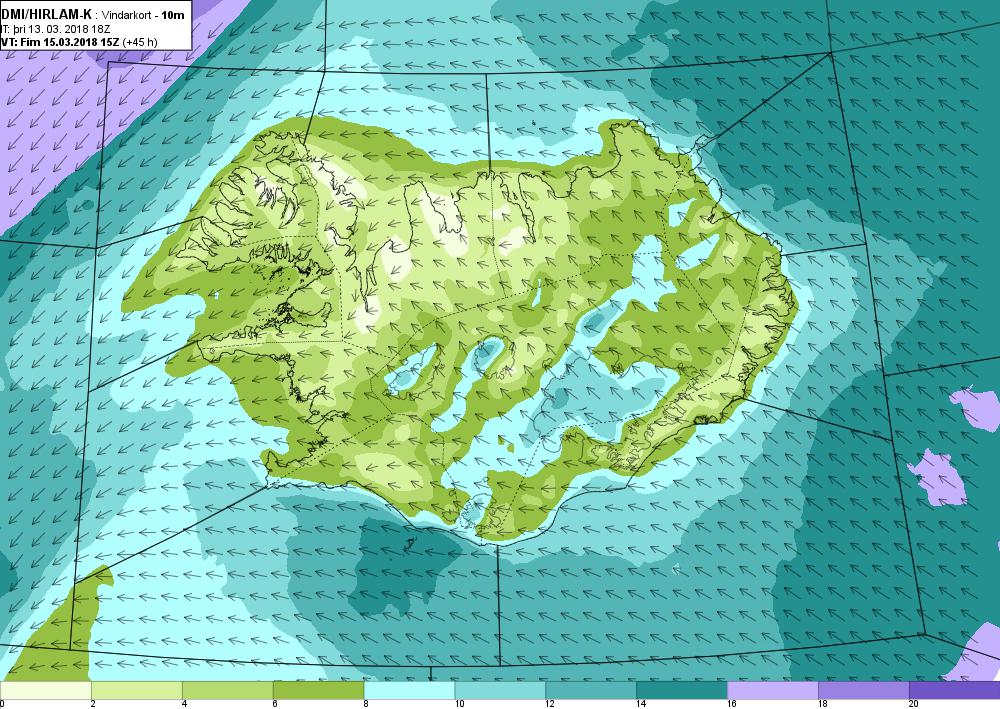
Task: Click the dark teal 14–16 legend swatch
Action: (x=682, y=690)
